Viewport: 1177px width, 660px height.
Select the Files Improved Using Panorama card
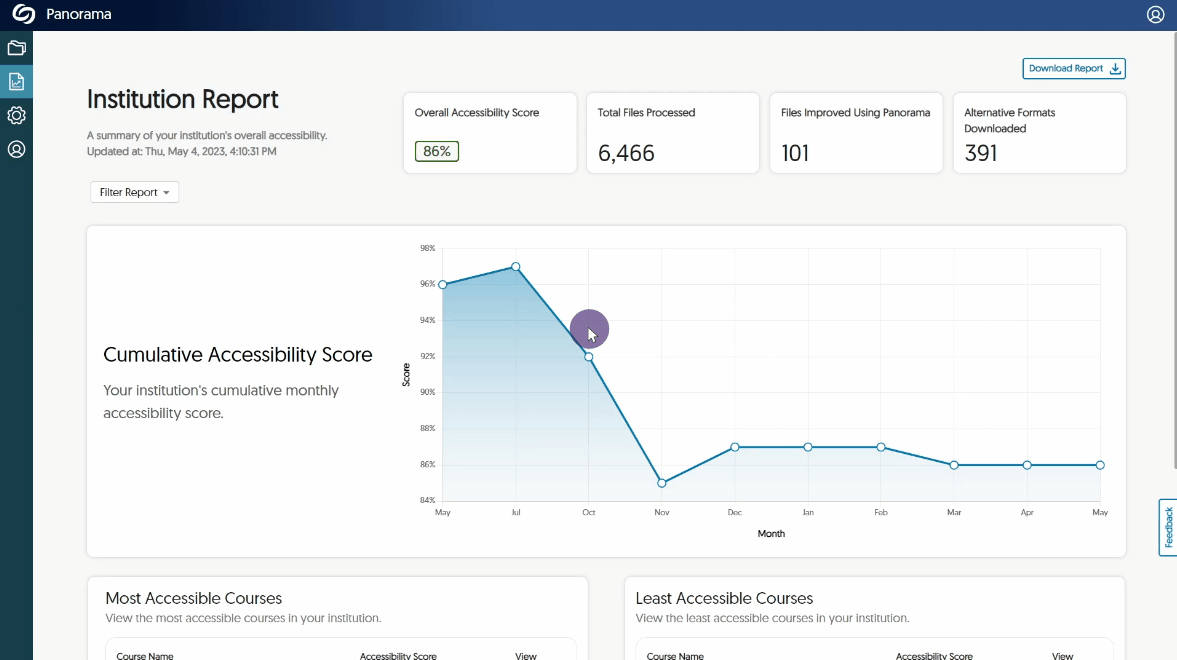856,133
